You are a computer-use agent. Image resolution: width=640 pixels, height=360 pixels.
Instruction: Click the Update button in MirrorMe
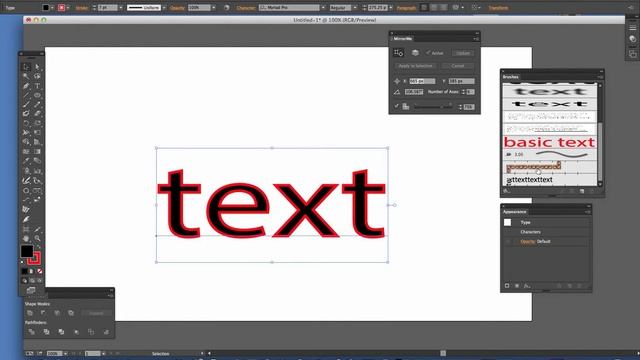463,53
